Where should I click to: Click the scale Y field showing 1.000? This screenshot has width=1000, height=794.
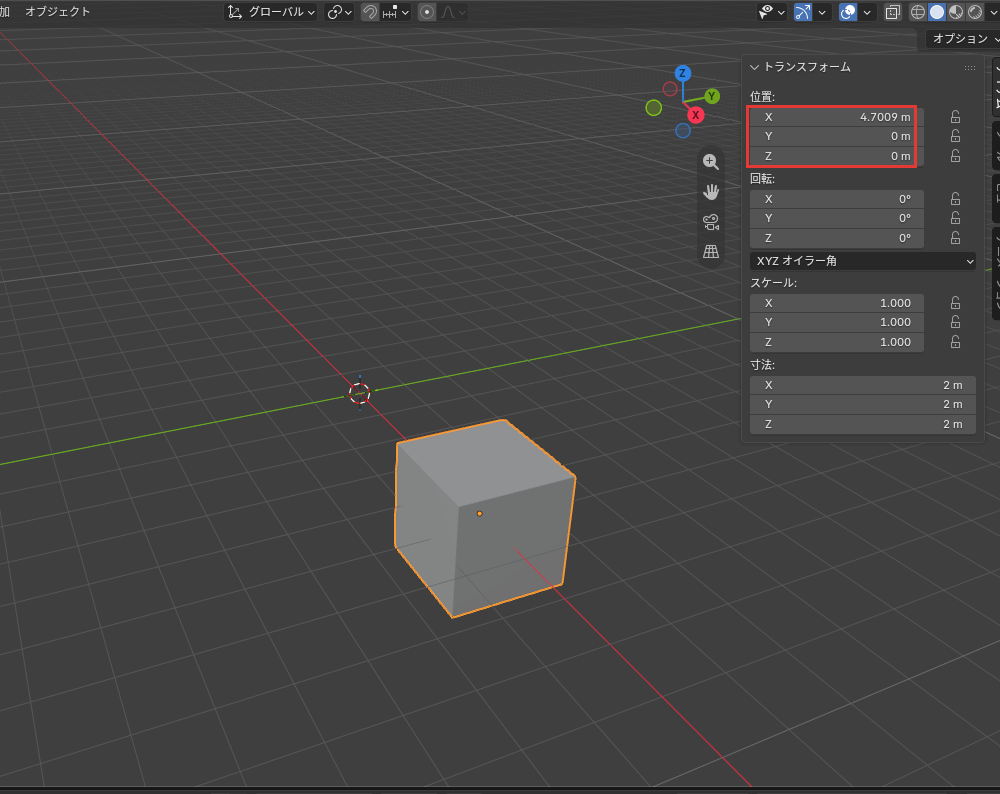pos(836,322)
